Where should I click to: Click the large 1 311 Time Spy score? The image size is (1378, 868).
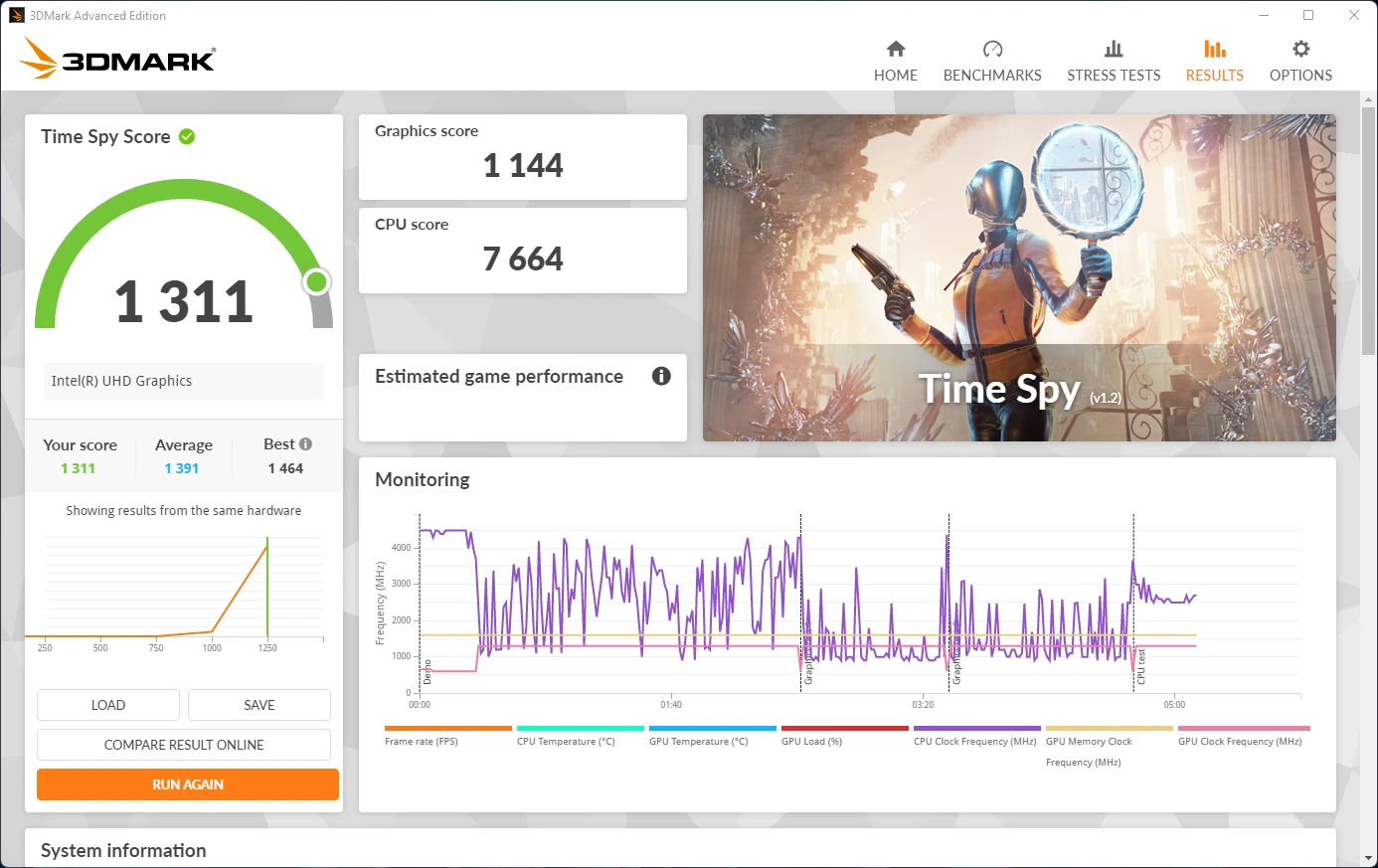click(x=184, y=301)
